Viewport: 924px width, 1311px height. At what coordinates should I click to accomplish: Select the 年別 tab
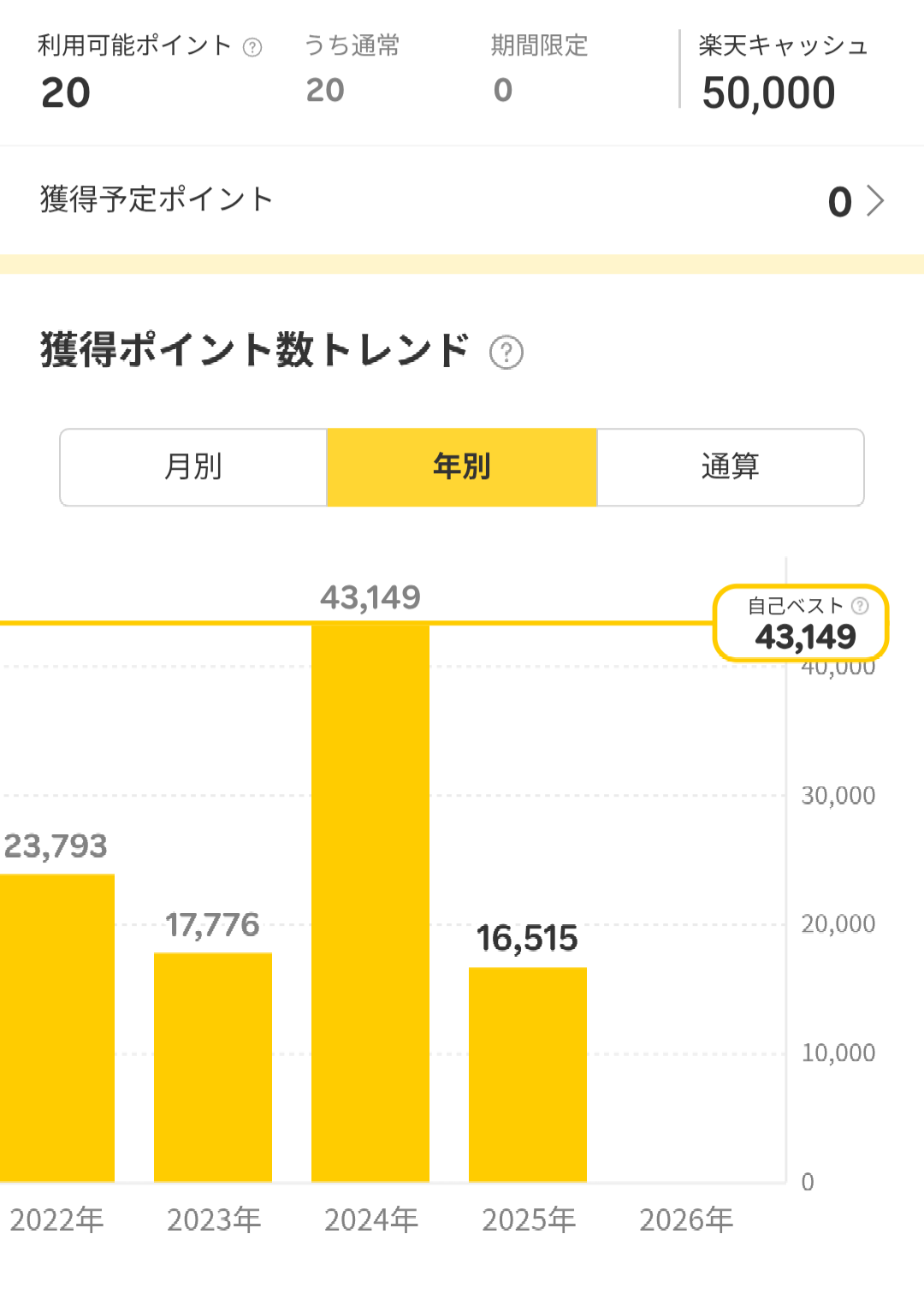[462, 467]
